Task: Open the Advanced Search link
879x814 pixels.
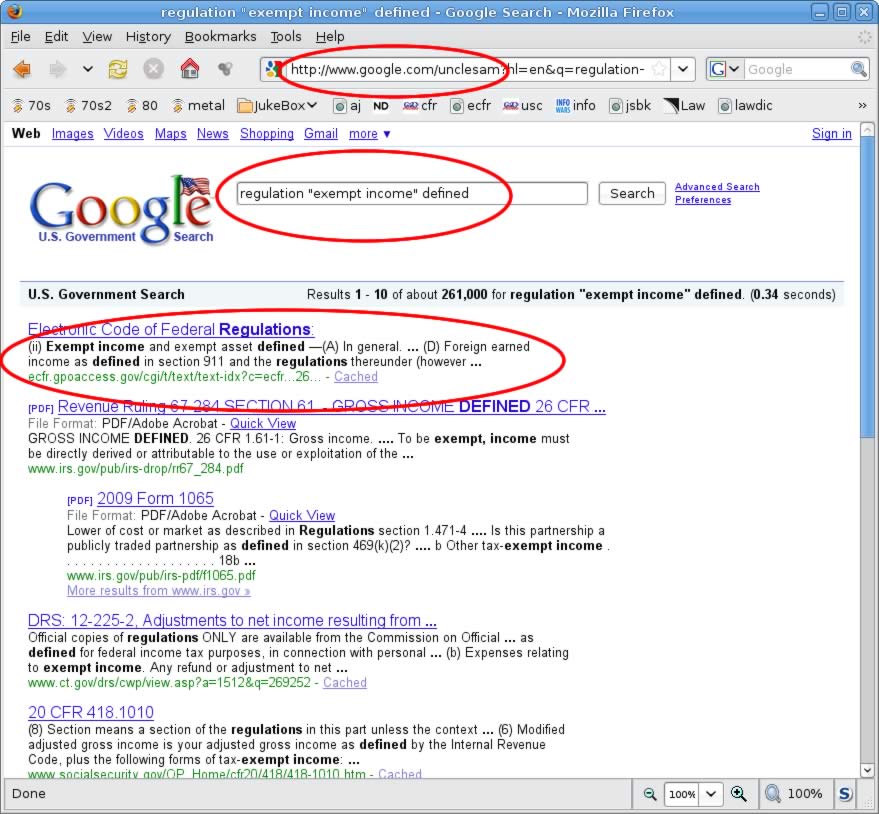Action: click(717, 187)
